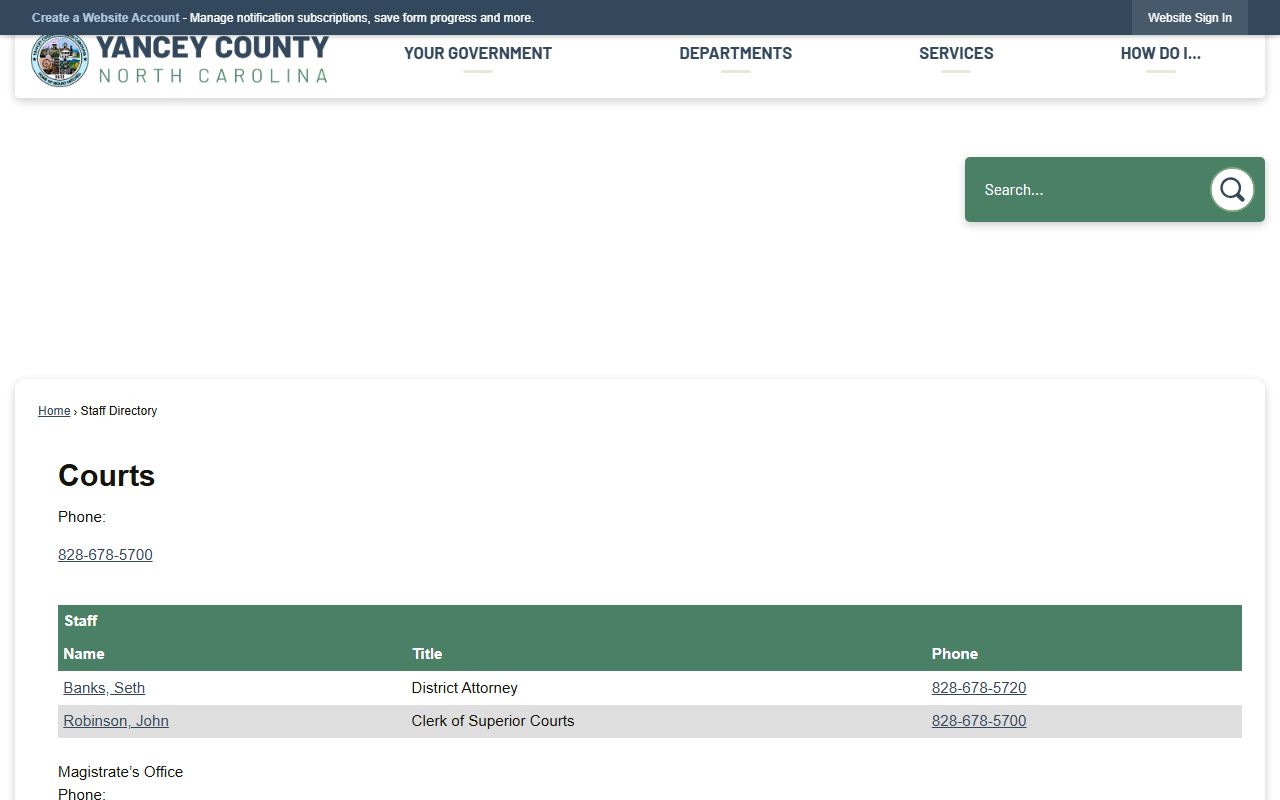Call Courts main phone 828-678-5700 link
Viewport: 1280px width, 800px height.
coord(105,555)
